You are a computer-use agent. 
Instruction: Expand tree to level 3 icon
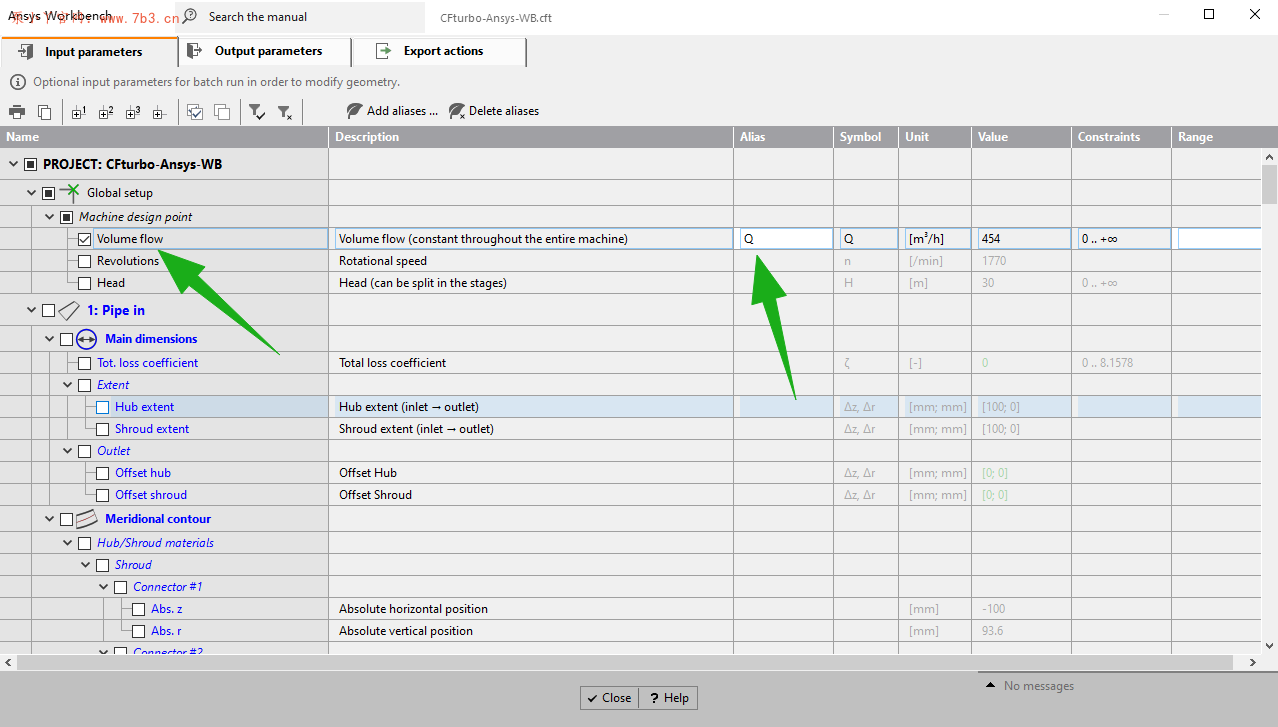tap(133, 112)
